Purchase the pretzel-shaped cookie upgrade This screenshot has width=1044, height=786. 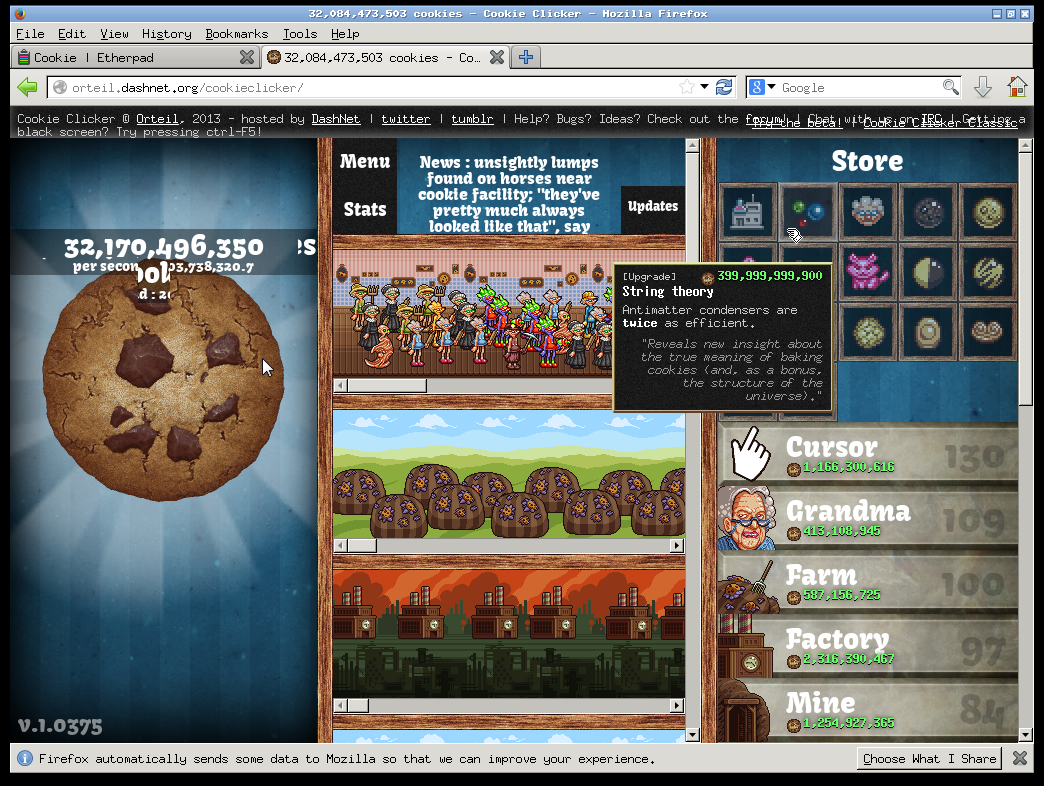987,332
